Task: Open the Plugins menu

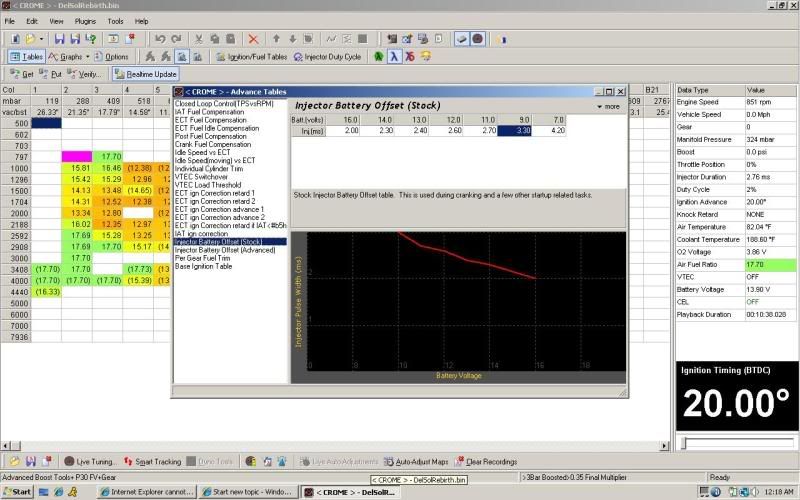Action: (x=85, y=21)
